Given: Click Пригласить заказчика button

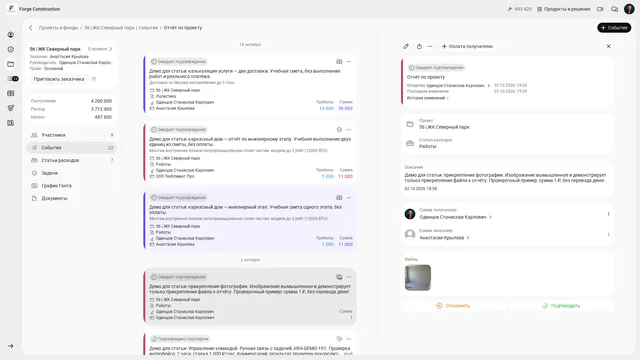Looking at the screenshot, I should click(59, 79).
